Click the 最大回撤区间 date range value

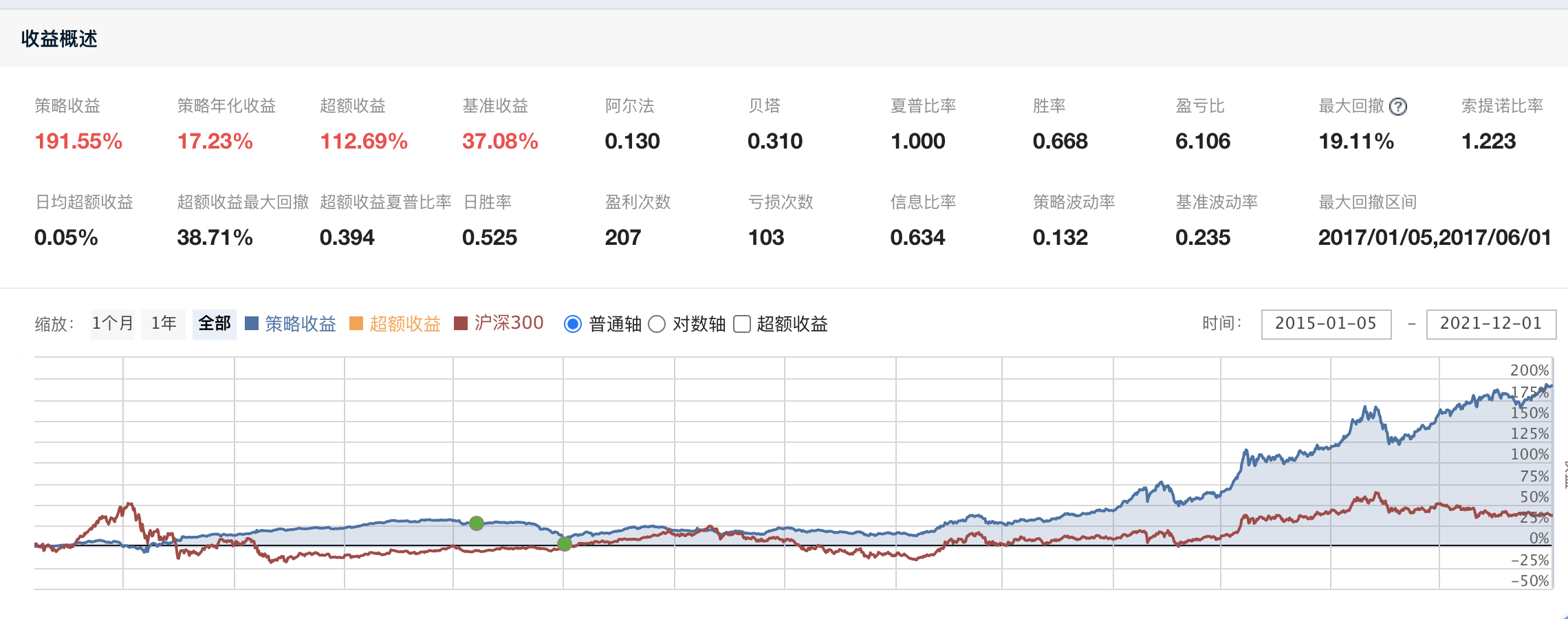pos(1435,238)
